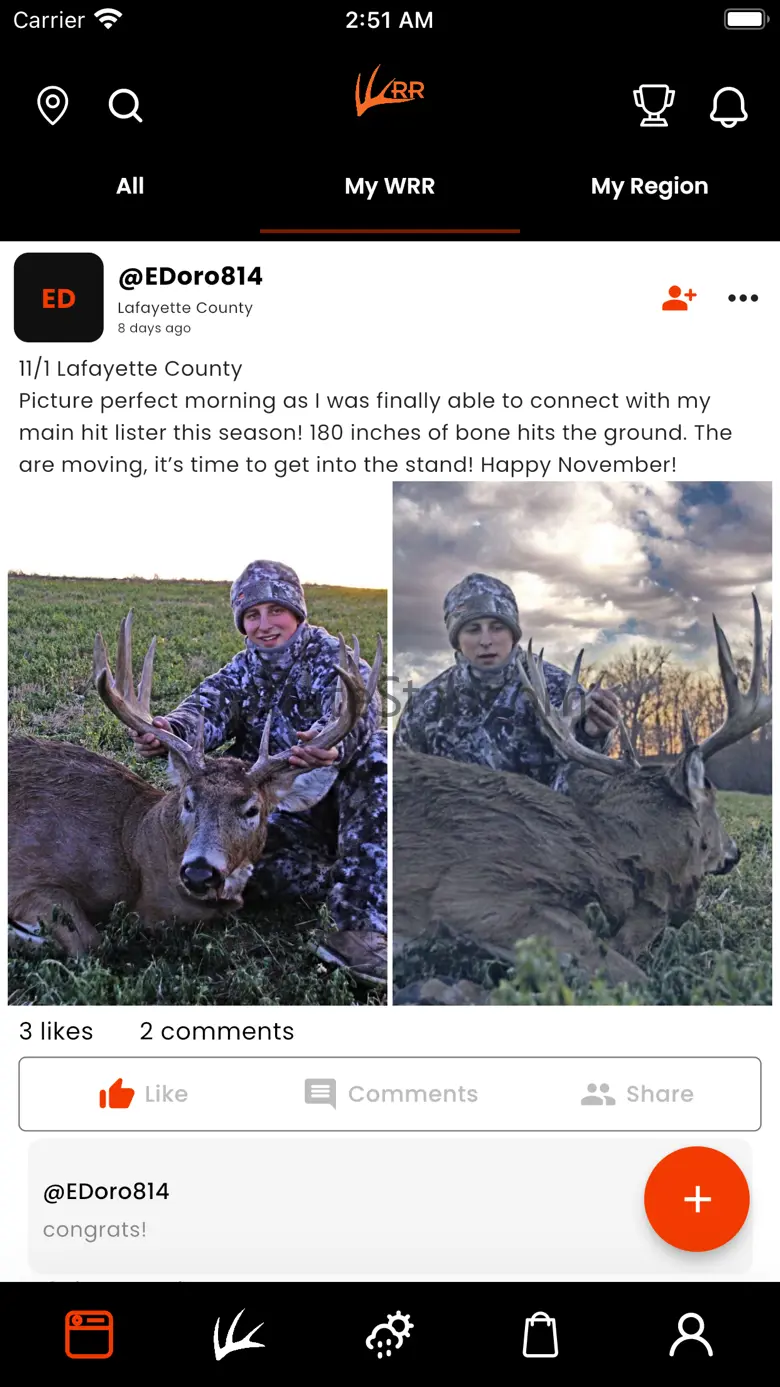Tap the Comments button
The width and height of the screenshot is (780, 1387).
point(391,1094)
